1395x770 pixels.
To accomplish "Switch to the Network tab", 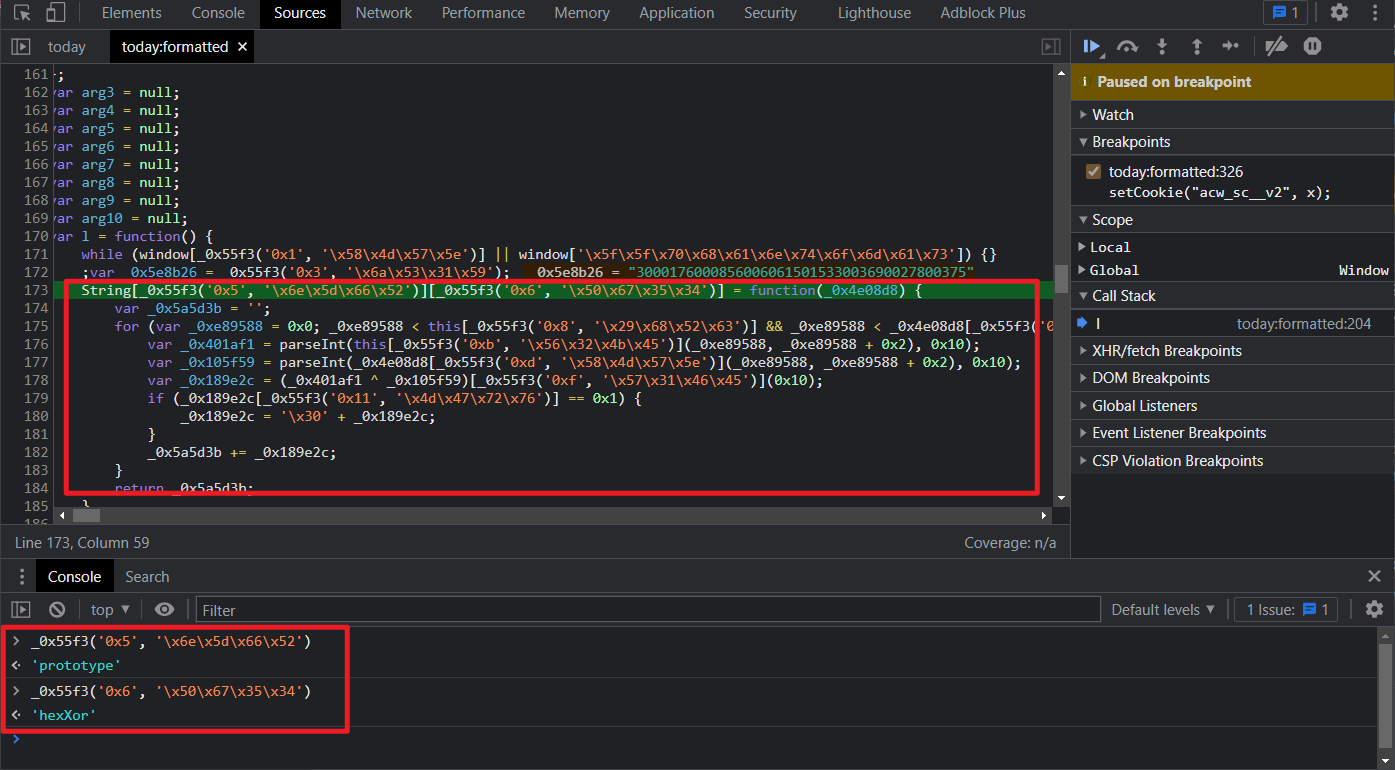I will pos(384,13).
